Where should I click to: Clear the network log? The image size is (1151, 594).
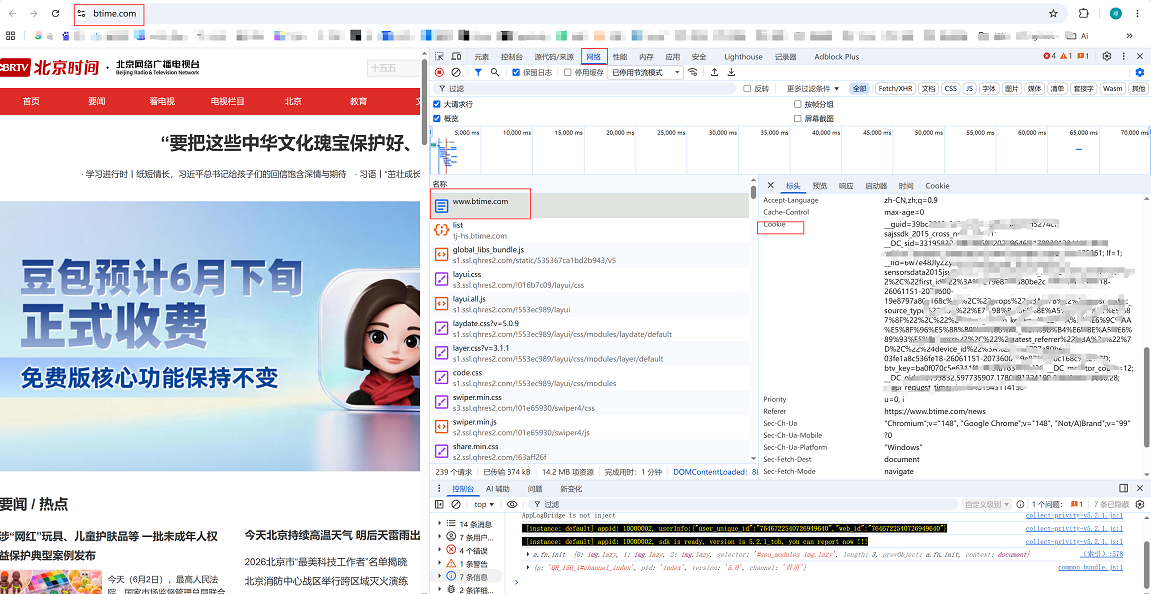456,72
